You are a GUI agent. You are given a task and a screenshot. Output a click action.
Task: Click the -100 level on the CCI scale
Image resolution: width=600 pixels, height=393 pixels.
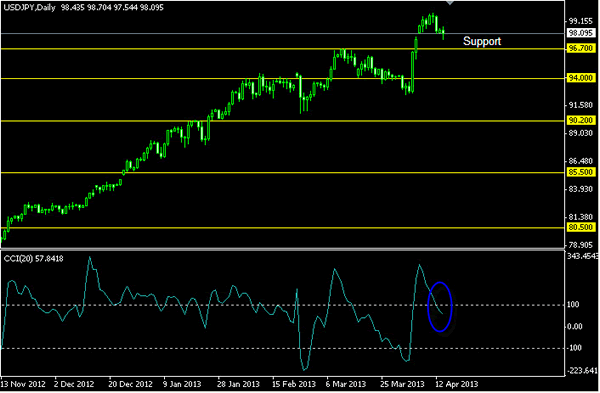[x=574, y=348]
